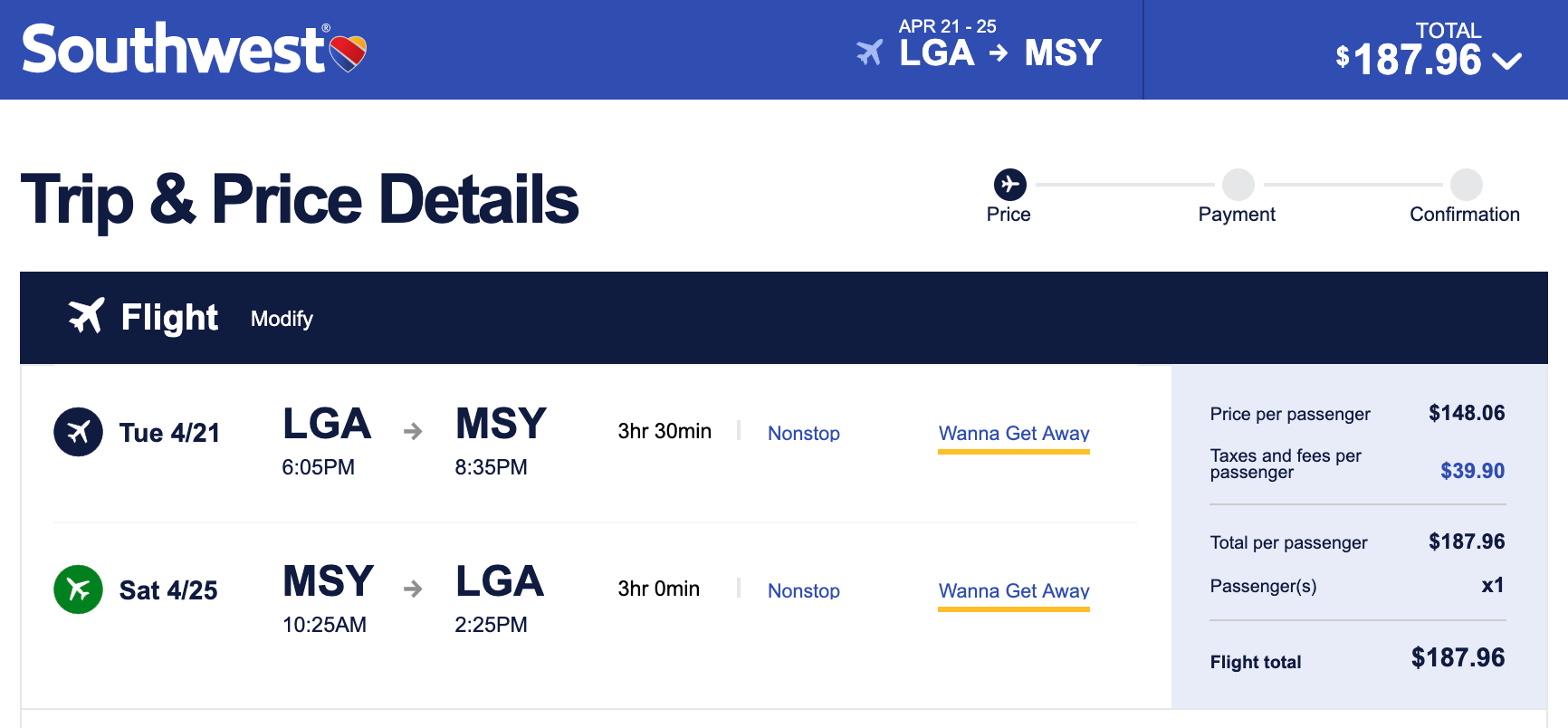
Task: Expand the $187.96 total amount in header
Action: point(1417,60)
